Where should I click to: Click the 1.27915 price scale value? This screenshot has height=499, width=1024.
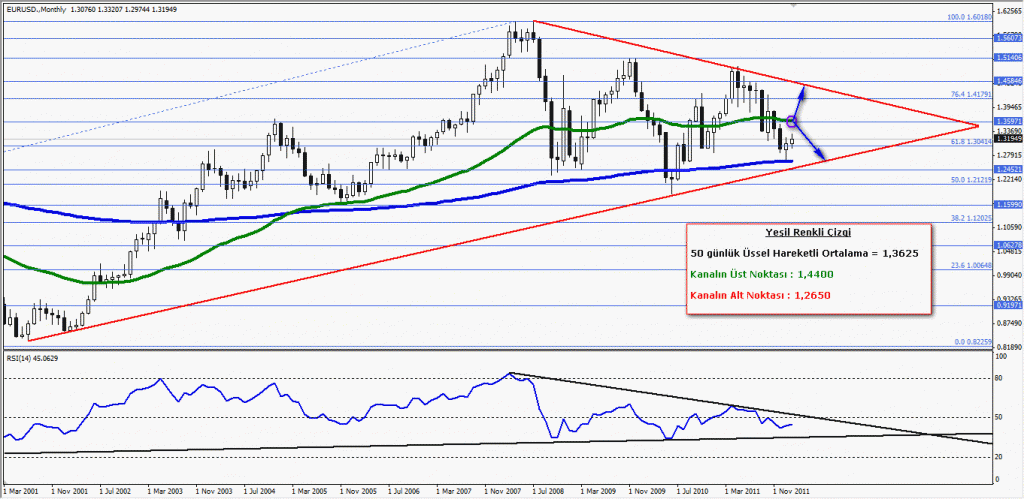[x=1008, y=155]
